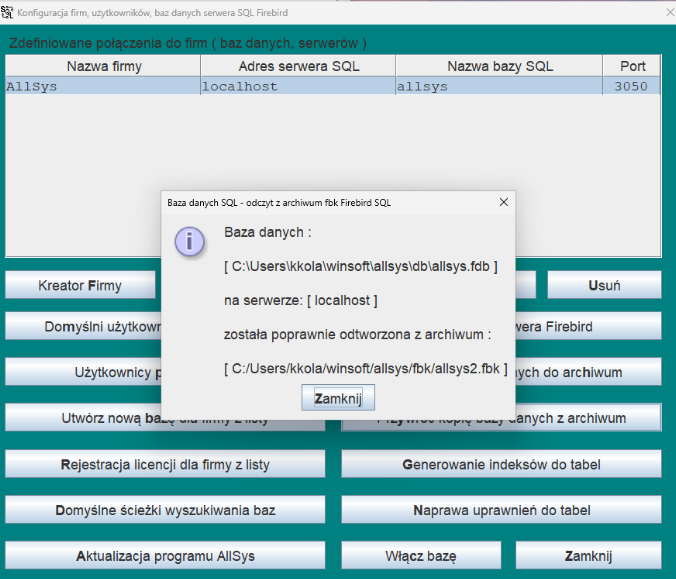Click Zamknij in the main configuration window

588,556
